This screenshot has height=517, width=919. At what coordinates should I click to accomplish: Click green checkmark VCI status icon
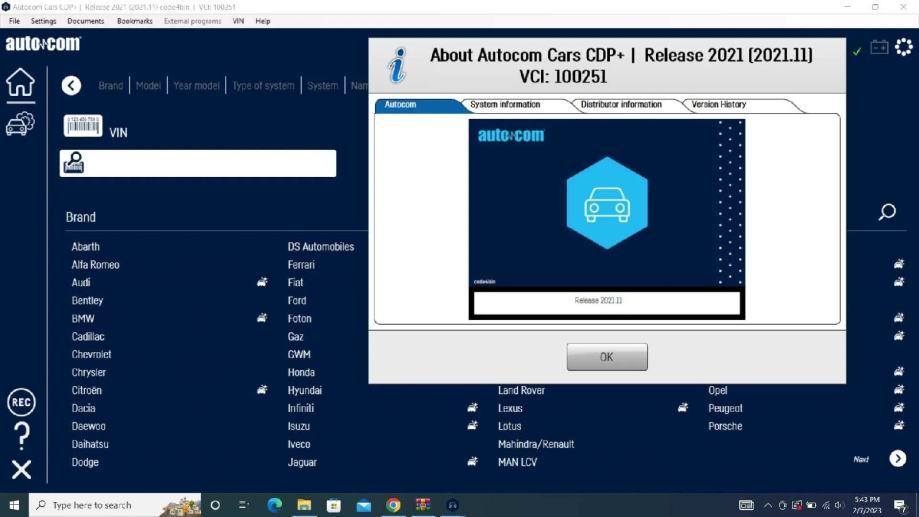click(857, 52)
